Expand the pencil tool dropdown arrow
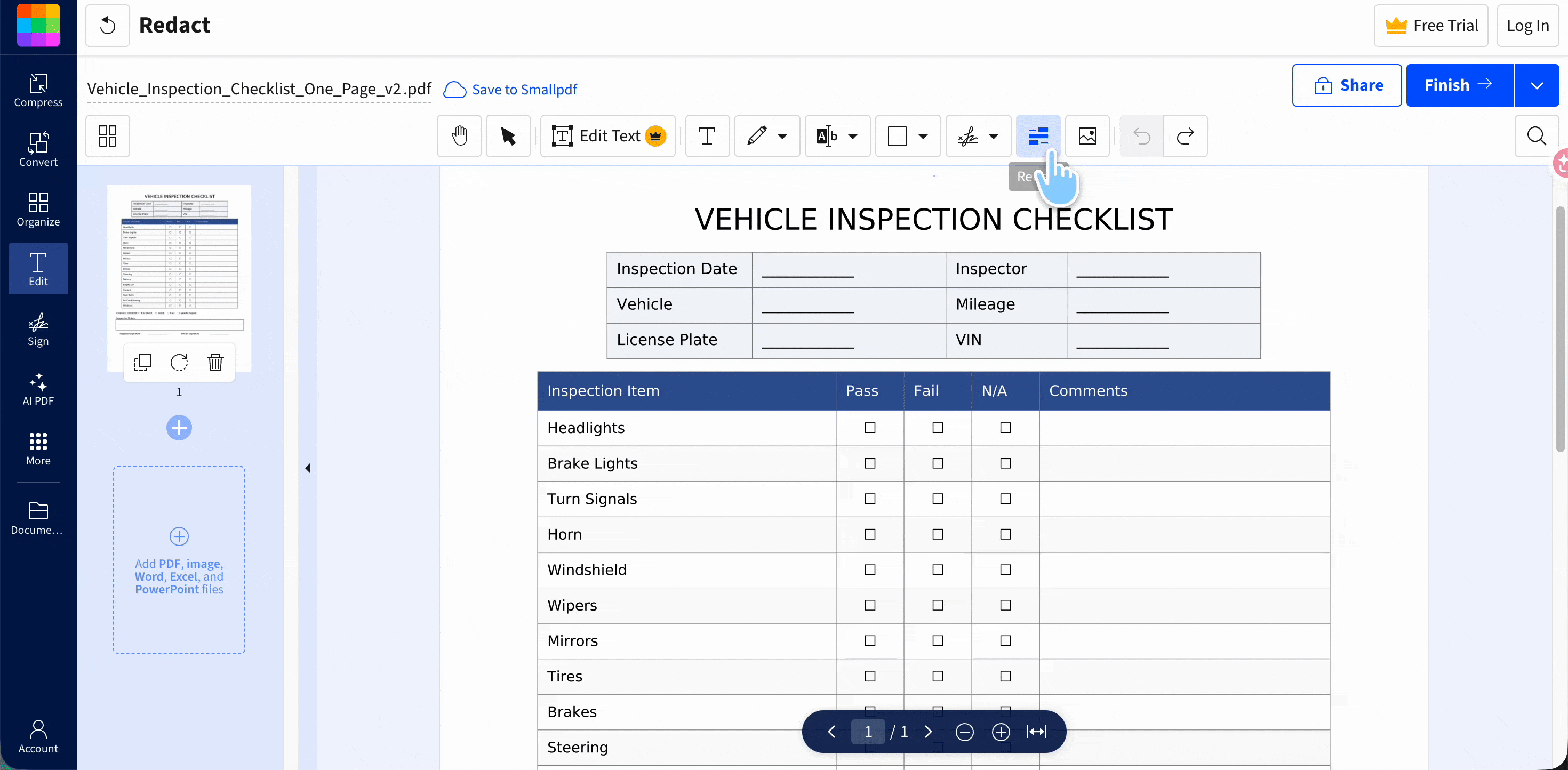 pos(783,137)
